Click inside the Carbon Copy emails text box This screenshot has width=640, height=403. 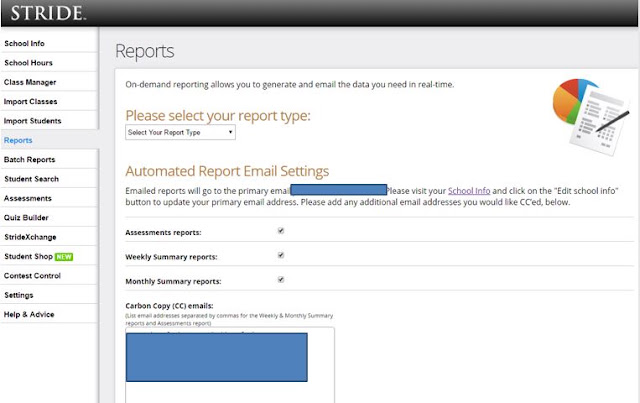[230, 365]
